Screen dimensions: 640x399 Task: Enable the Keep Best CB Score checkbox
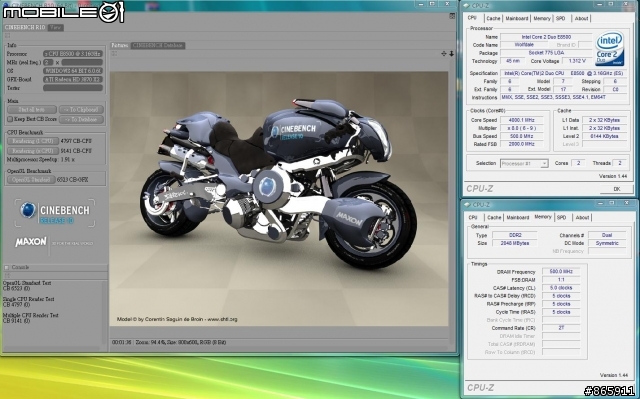pos(10,119)
